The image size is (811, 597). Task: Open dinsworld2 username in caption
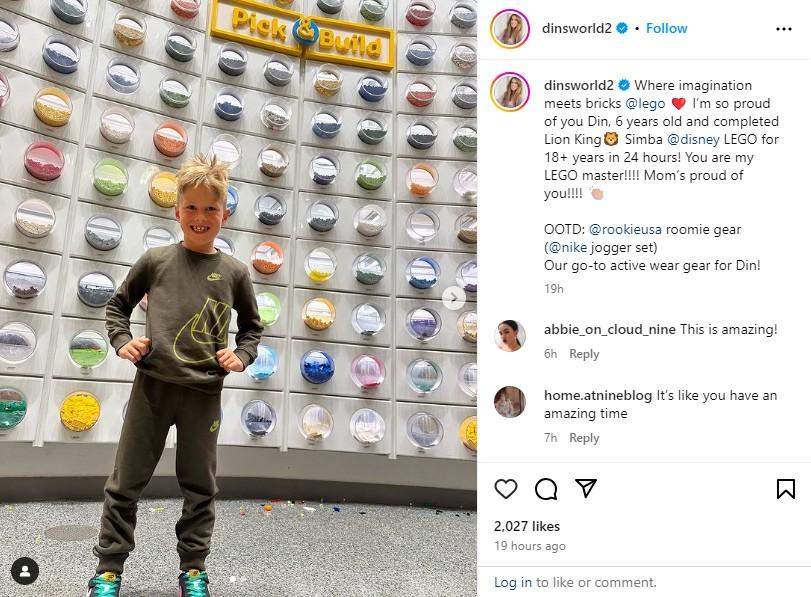pyautogui.click(x=578, y=85)
